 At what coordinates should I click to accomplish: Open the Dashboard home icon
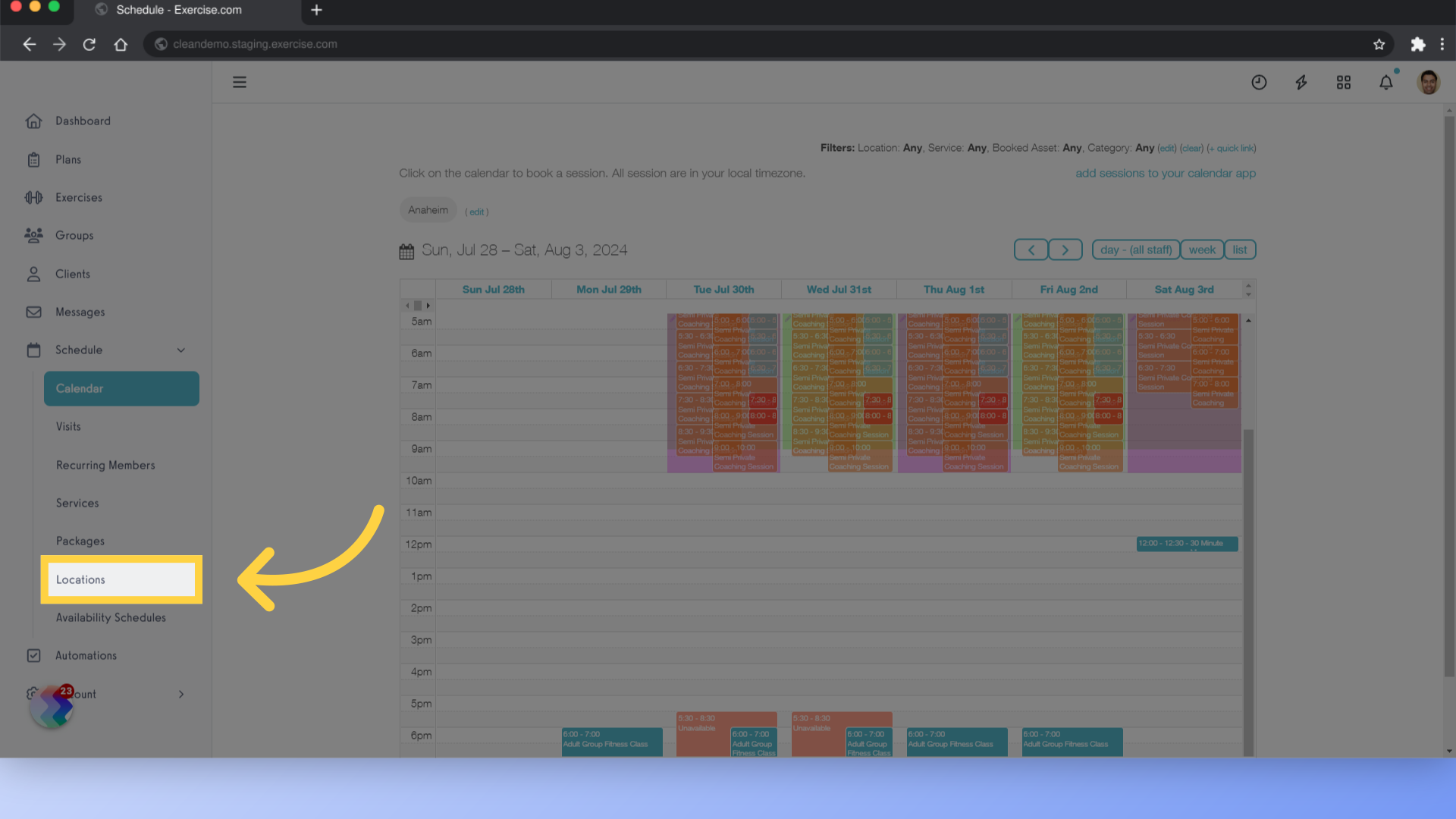tap(33, 121)
